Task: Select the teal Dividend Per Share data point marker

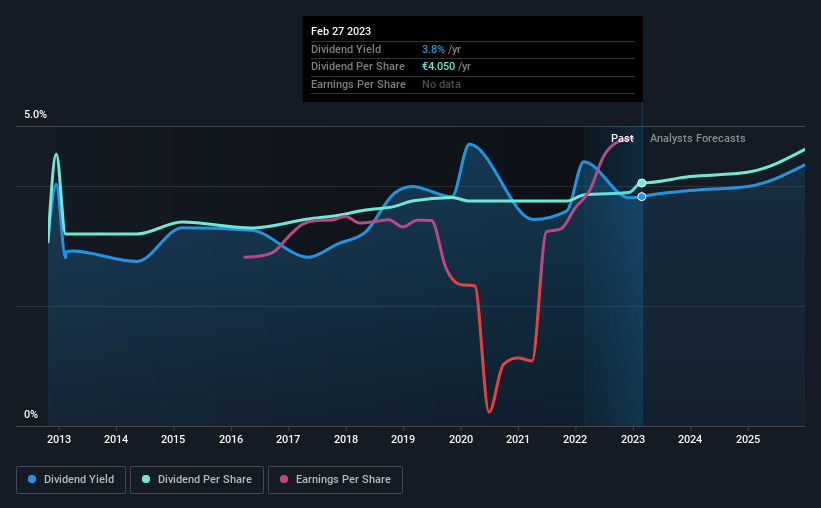Action: (642, 183)
